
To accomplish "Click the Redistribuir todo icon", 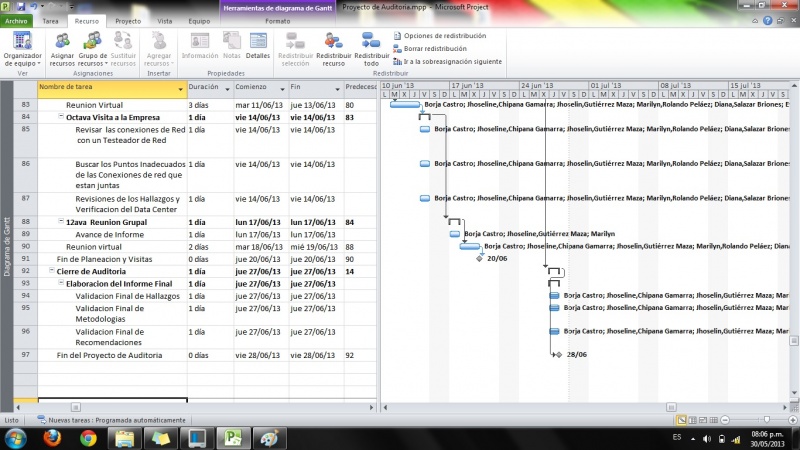I will (371, 48).
